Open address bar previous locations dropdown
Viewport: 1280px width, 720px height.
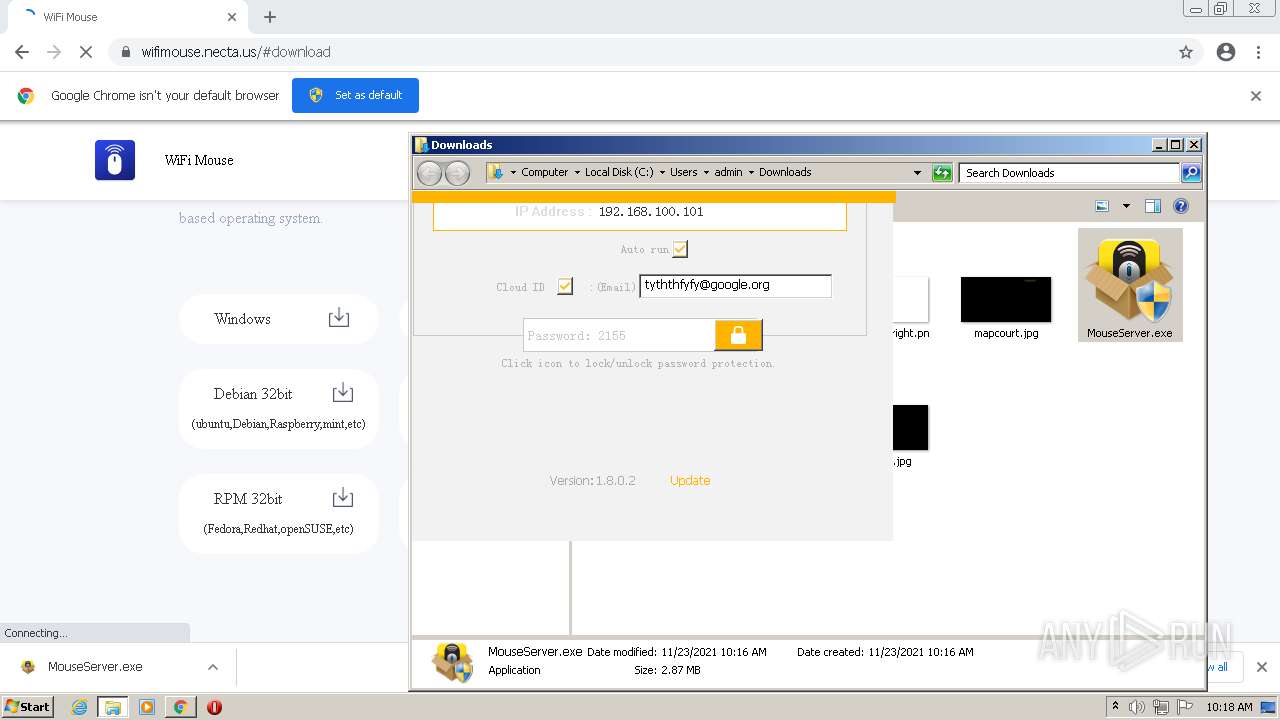[x=917, y=173]
